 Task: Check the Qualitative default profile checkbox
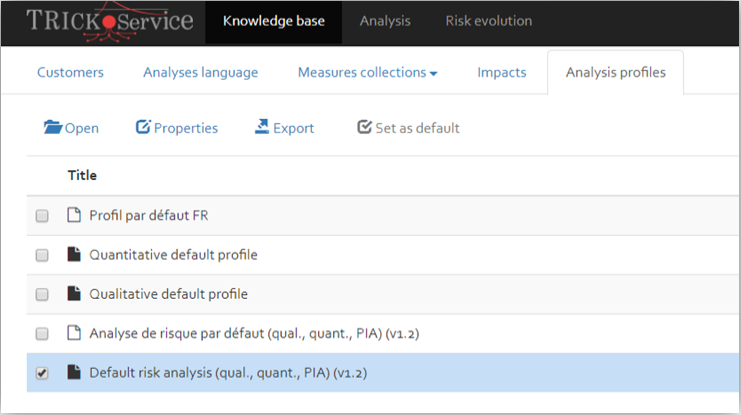pyautogui.click(x=42, y=294)
